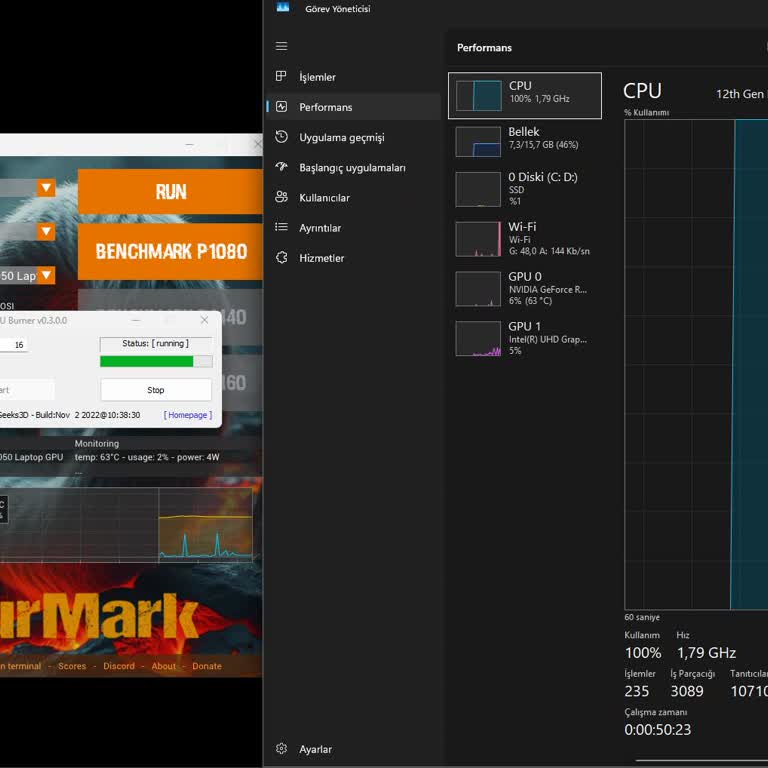Expand the second FurMark orange dropdown arrow
The image size is (768, 768).
(46, 232)
